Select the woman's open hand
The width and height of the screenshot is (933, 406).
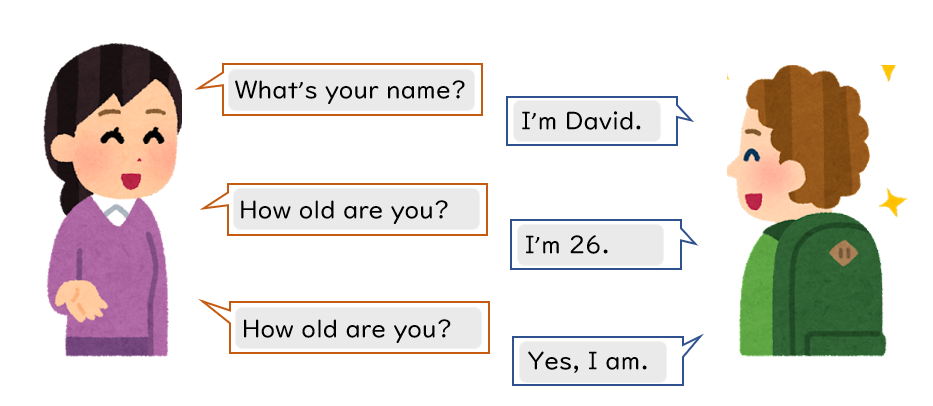click(80, 302)
